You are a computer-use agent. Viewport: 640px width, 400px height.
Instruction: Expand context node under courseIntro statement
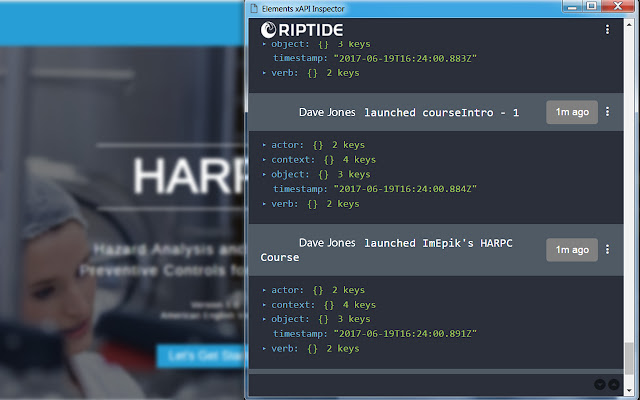(264, 160)
